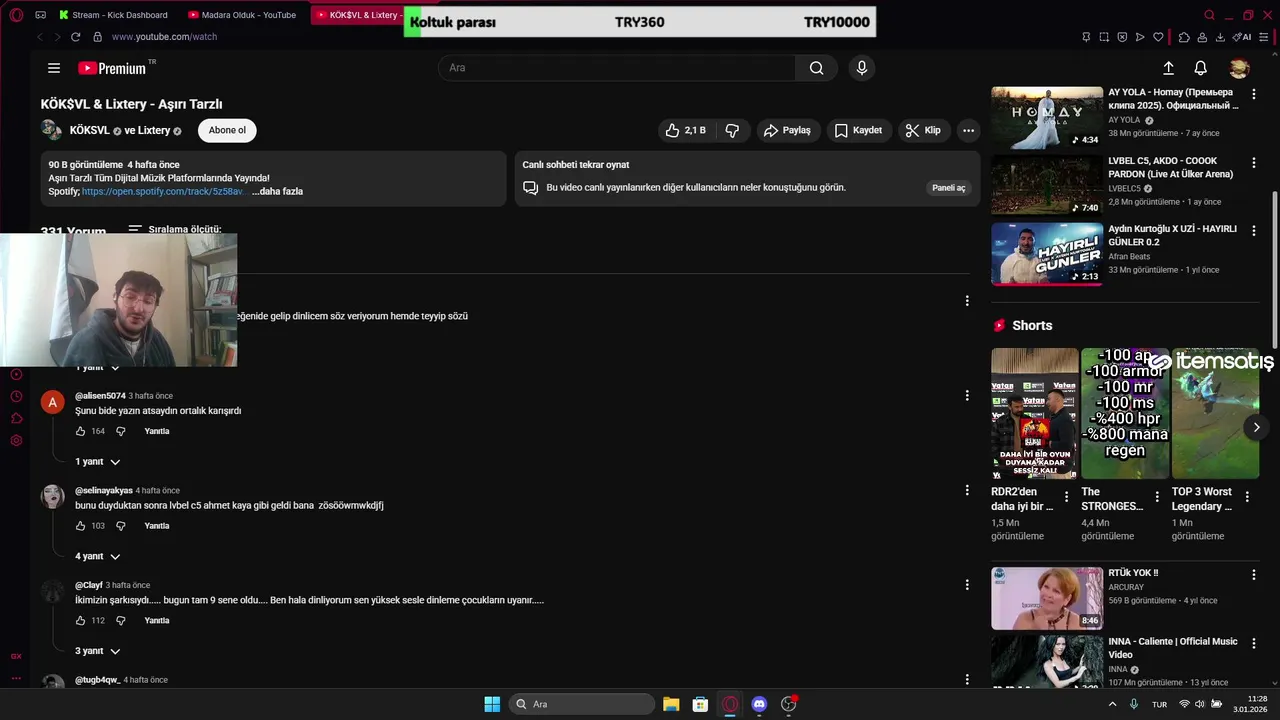Image resolution: width=1280 pixels, height=720 pixels.
Task: Open the Create upload icon in YouTube header
Action: pos(1168,68)
